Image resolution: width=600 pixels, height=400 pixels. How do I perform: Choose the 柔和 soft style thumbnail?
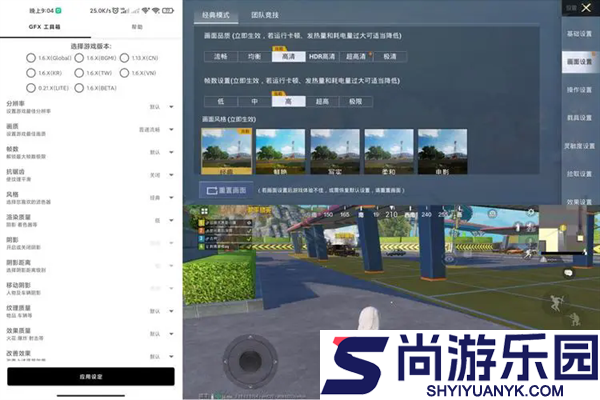(389, 152)
